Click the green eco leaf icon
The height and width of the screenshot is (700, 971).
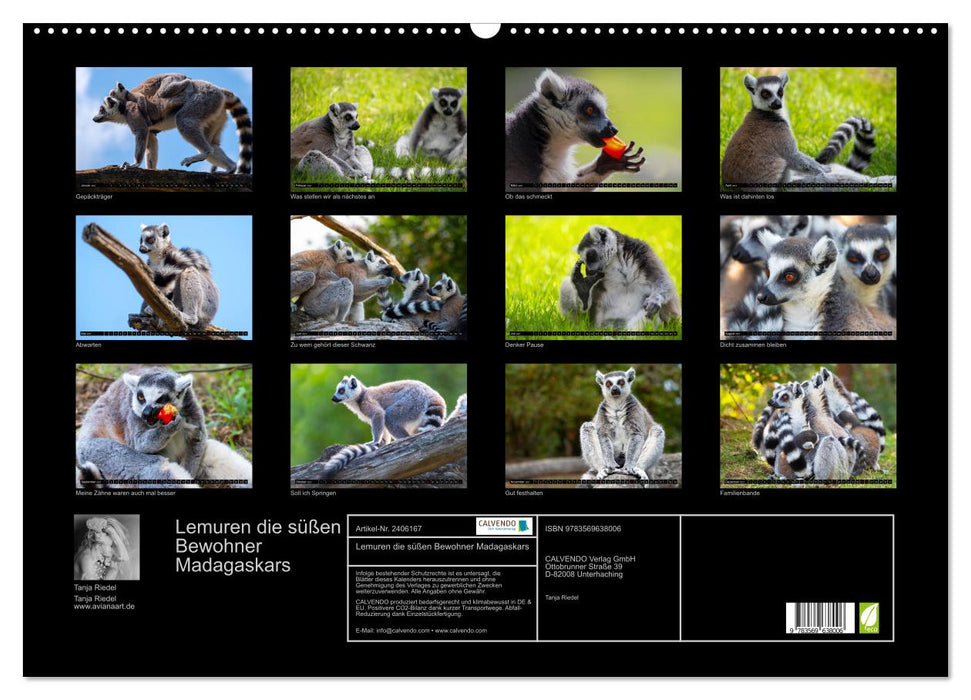point(869,618)
